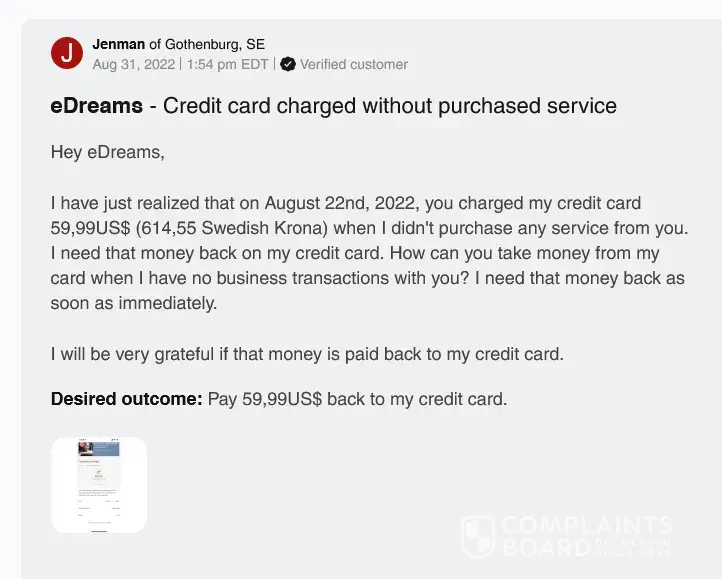This screenshot has height=579, width=722.
Task: Select the 'Verified customer' label
Action: (353, 64)
